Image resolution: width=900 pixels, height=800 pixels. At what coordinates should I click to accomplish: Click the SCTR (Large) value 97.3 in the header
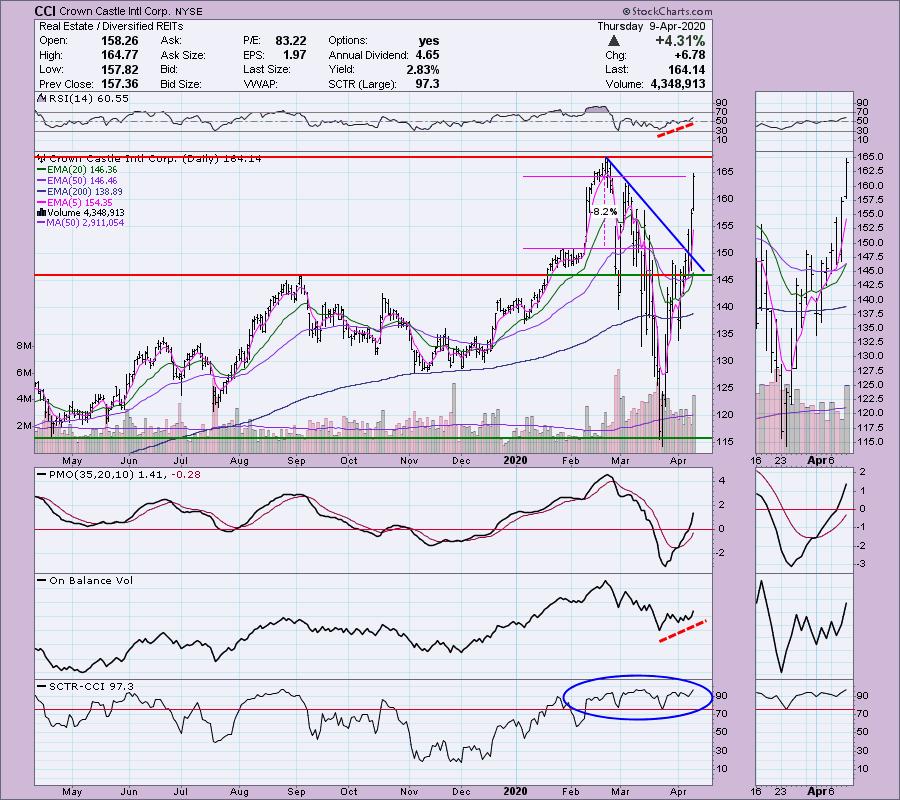(x=428, y=84)
